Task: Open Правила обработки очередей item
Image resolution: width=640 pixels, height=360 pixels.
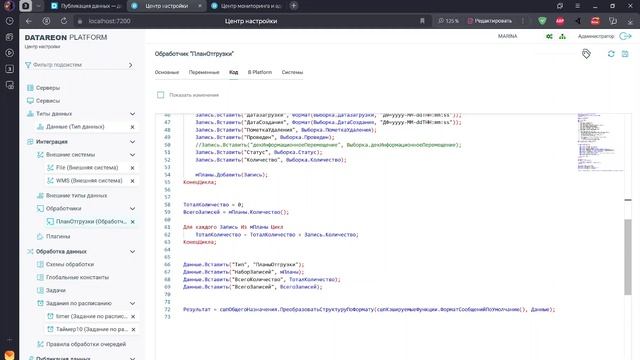Action: coord(86,344)
